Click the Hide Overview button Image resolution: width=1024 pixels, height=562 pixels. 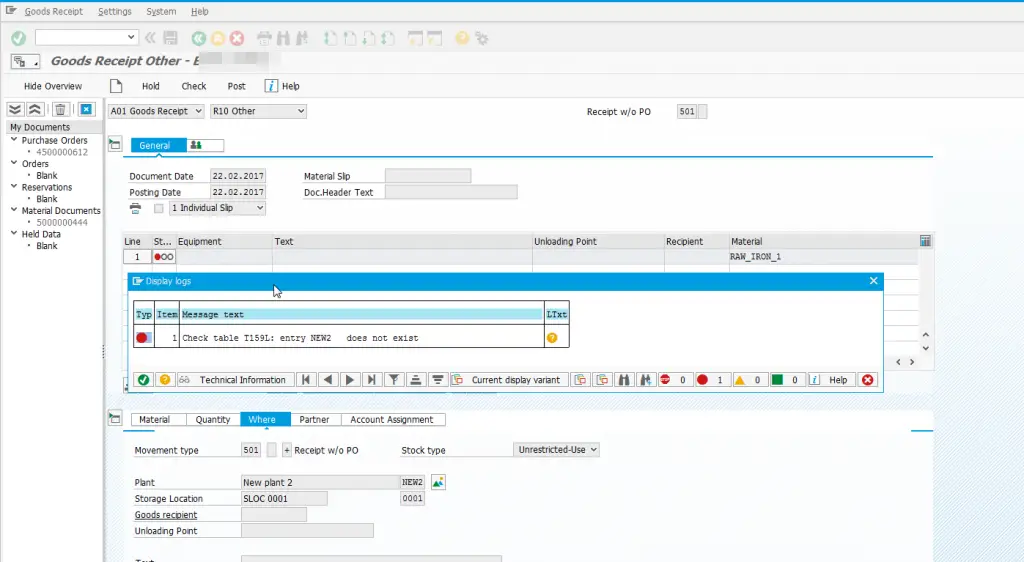(53, 86)
